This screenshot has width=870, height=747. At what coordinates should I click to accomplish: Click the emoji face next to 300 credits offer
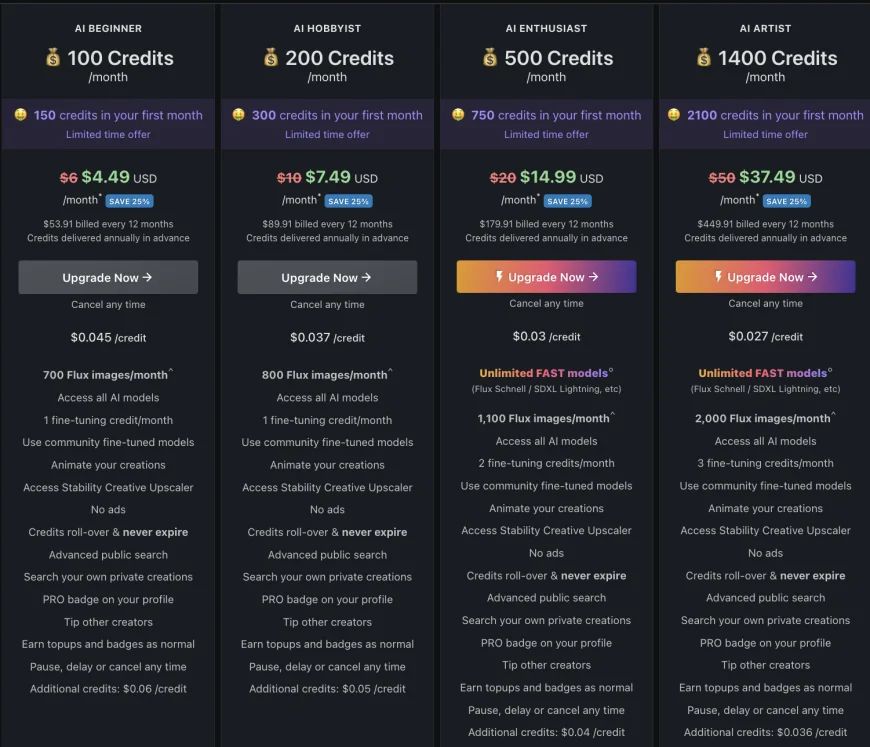point(239,115)
